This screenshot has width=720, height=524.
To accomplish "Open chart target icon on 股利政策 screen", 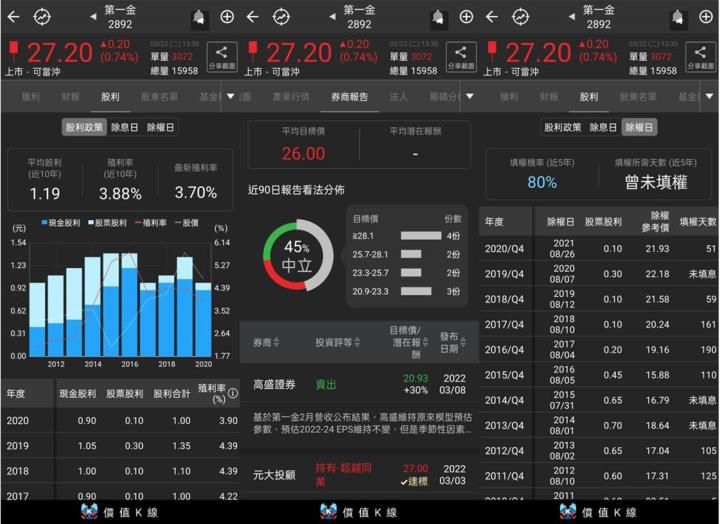I will click(x=42, y=17).
